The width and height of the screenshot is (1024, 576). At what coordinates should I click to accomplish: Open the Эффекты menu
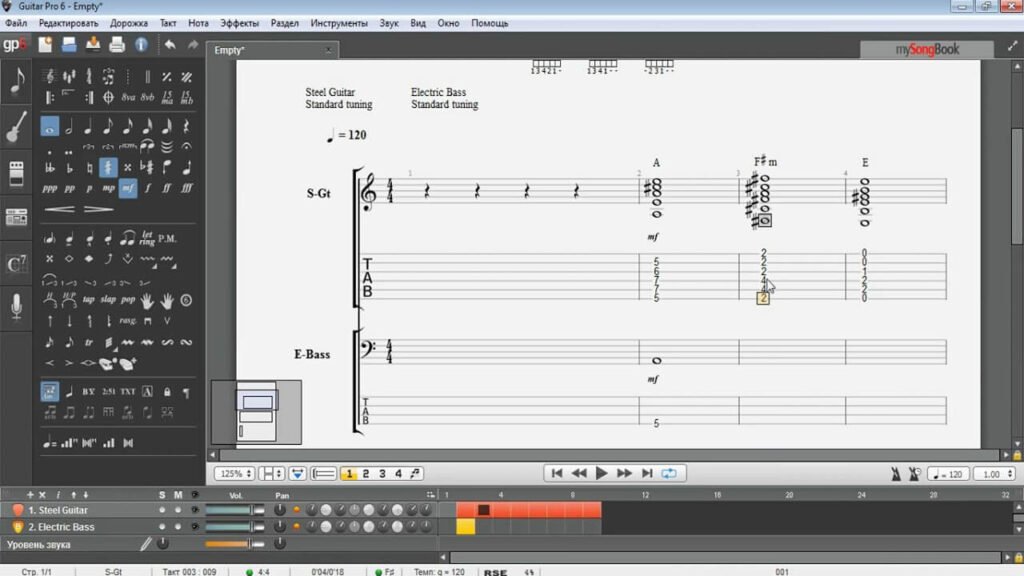tap(239, 23)
